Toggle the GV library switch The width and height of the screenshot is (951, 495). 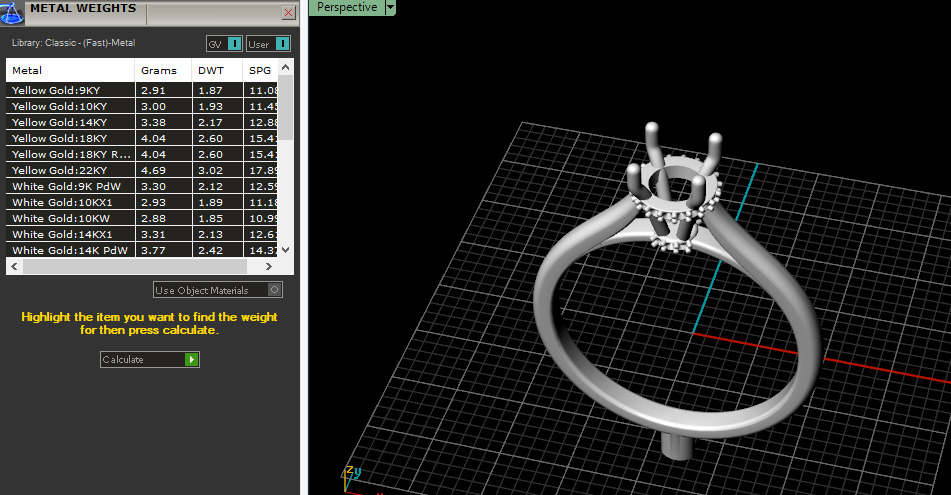point(224,44)
